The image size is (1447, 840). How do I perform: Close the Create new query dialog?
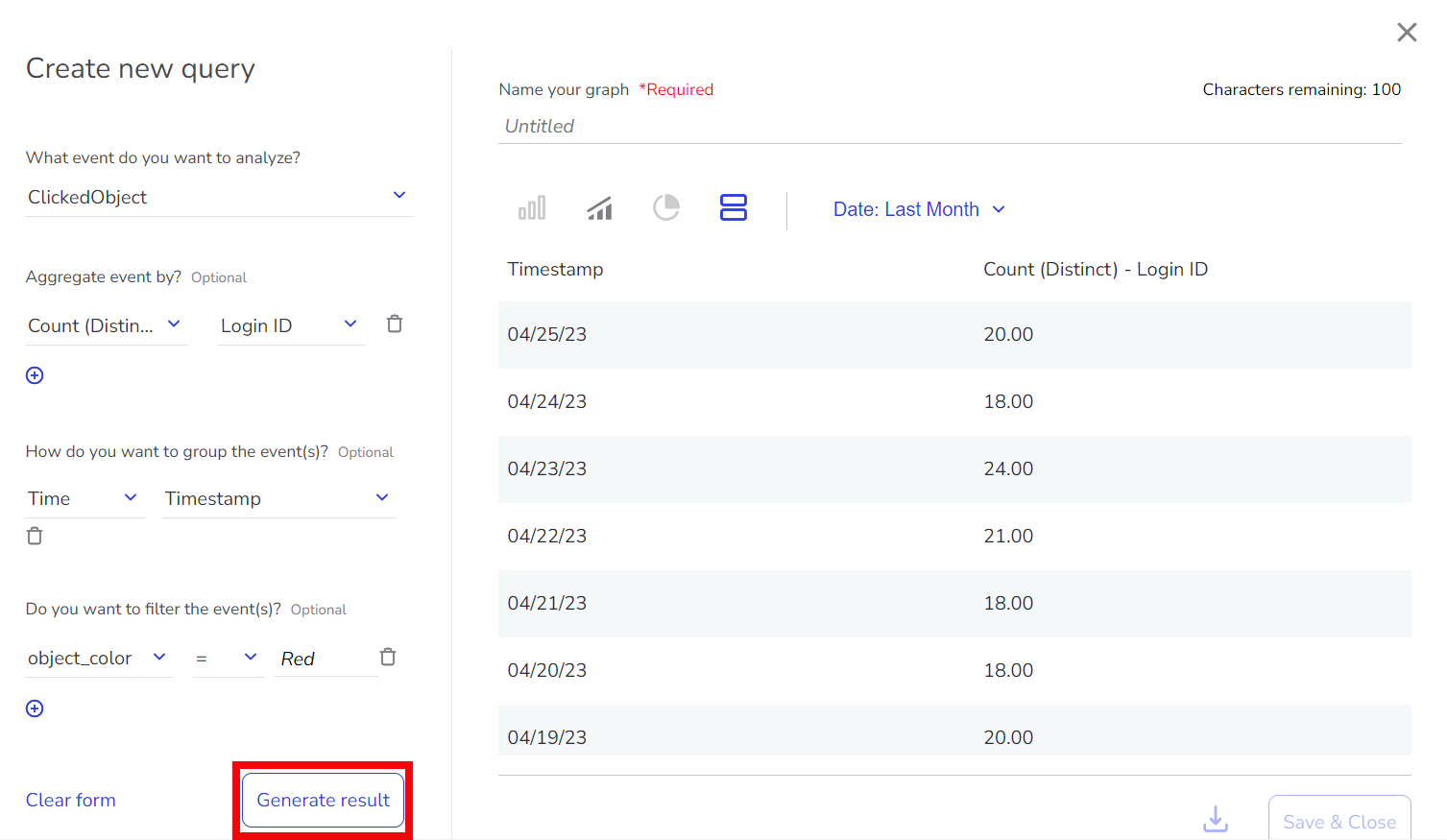[1407, 33]
